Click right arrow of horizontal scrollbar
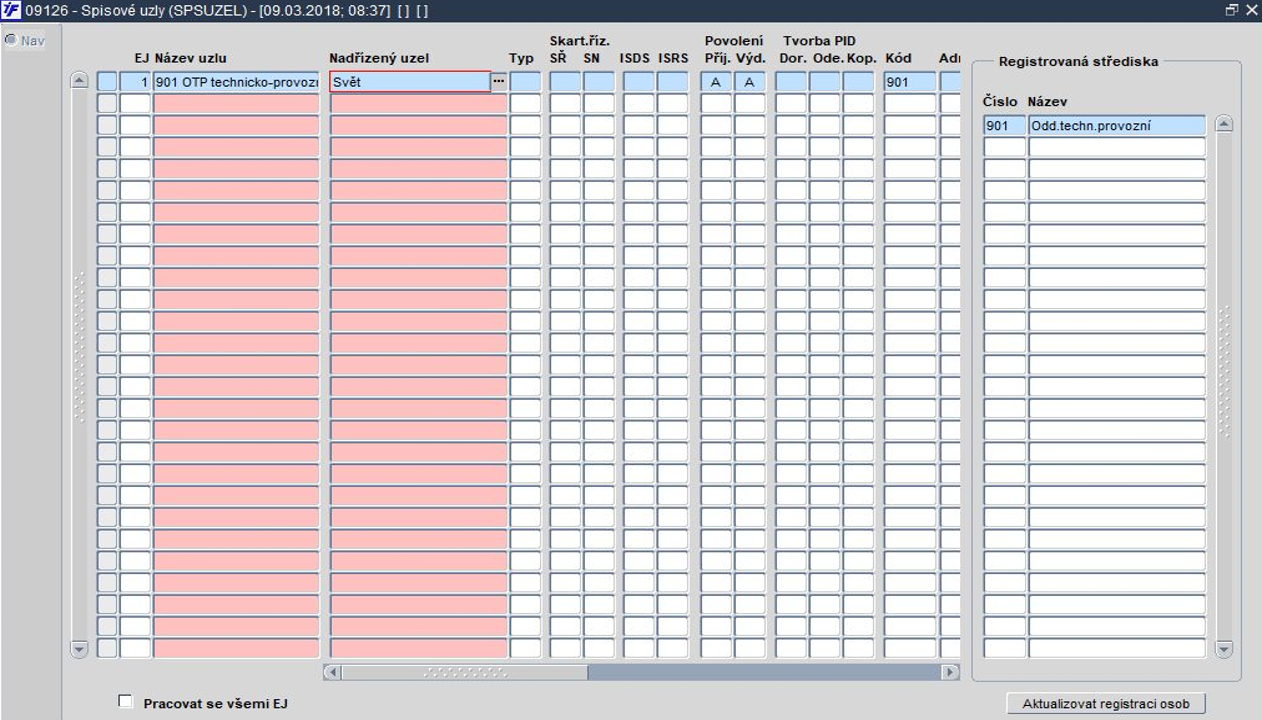 (x=951, y=672)
